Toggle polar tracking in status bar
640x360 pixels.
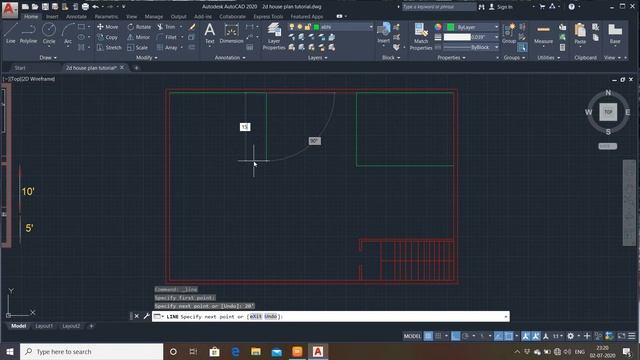pos(466,336)
